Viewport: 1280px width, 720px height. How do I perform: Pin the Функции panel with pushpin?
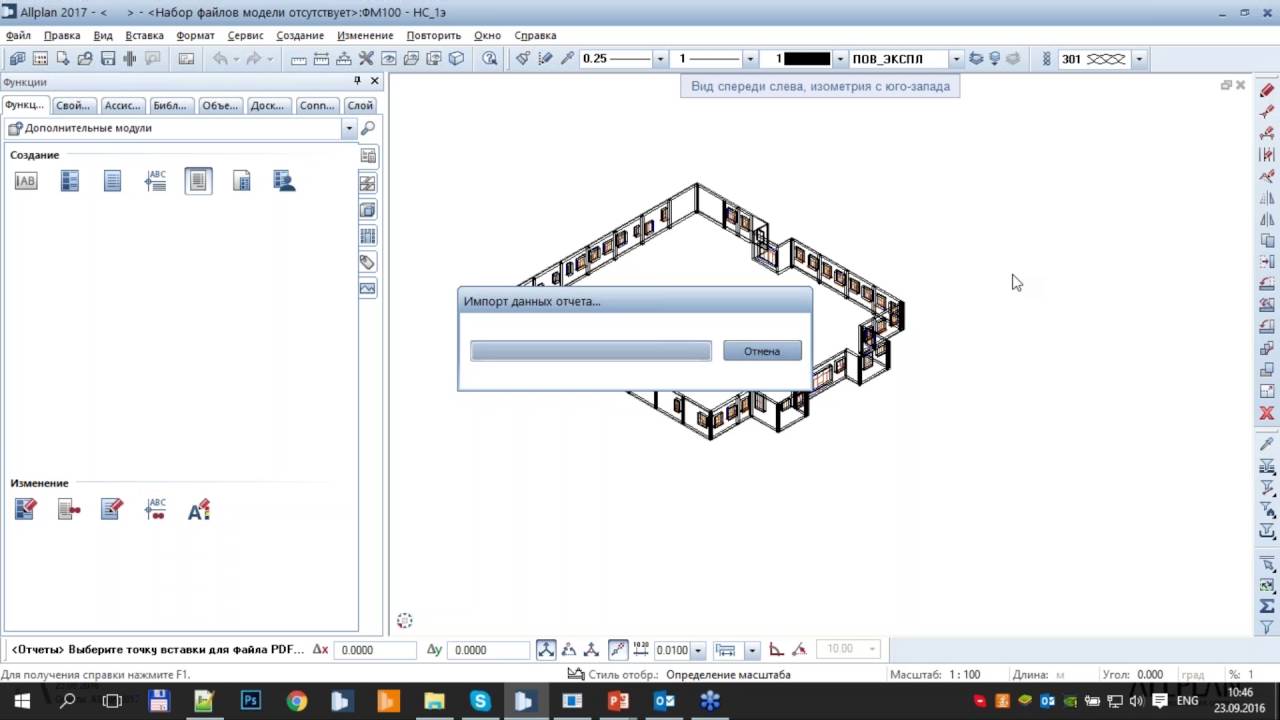(357, 81)
